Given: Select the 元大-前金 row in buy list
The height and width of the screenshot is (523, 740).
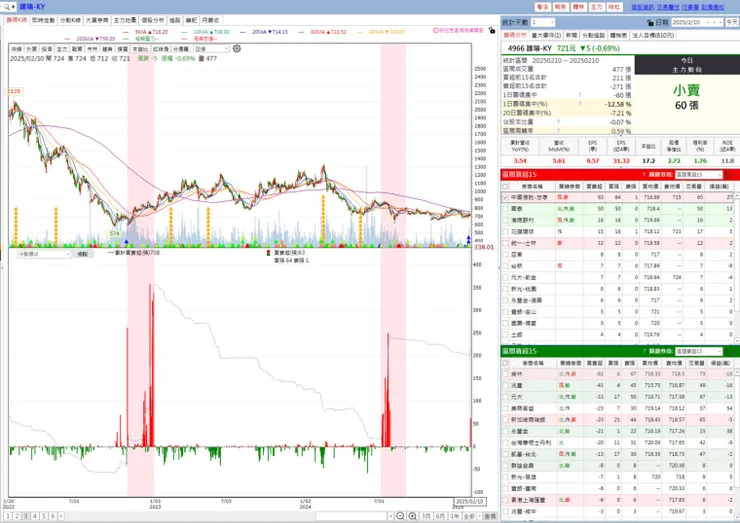Looking at the screenshot, I should pos(619,278).
